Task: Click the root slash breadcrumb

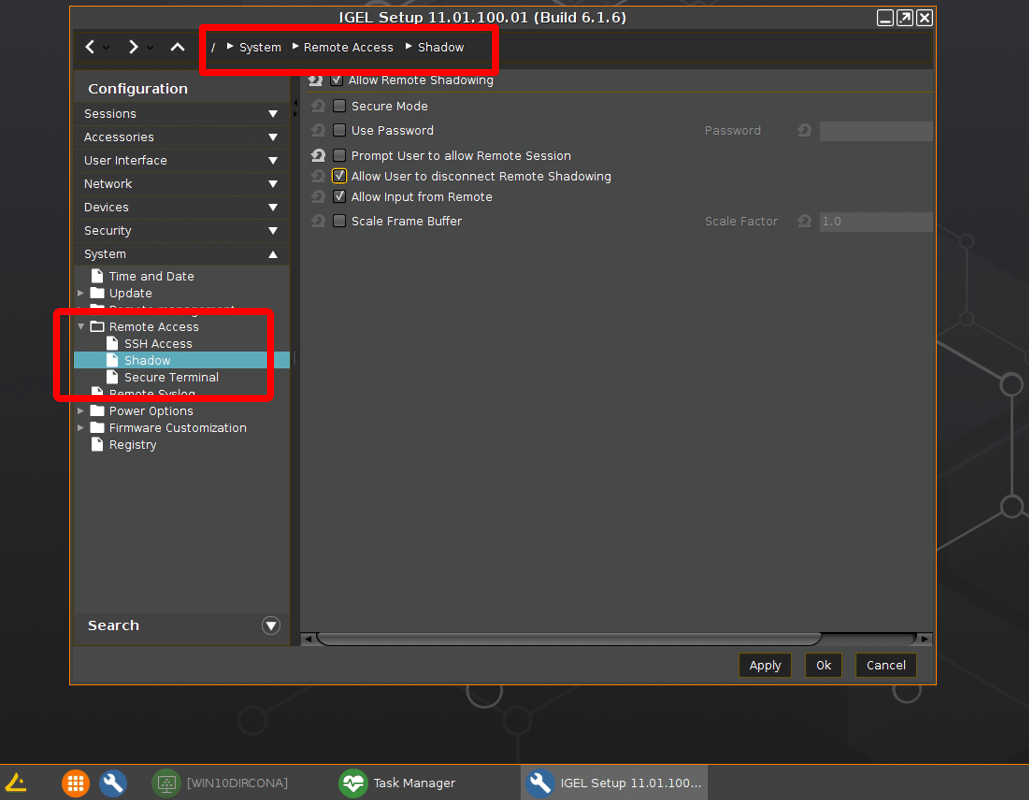Action: click(x=213, y=47)
